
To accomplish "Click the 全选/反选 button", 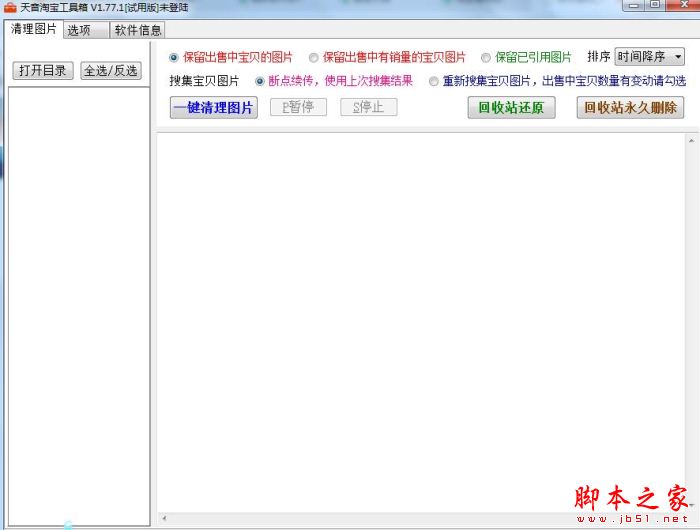I will click(x=111, y=71).
